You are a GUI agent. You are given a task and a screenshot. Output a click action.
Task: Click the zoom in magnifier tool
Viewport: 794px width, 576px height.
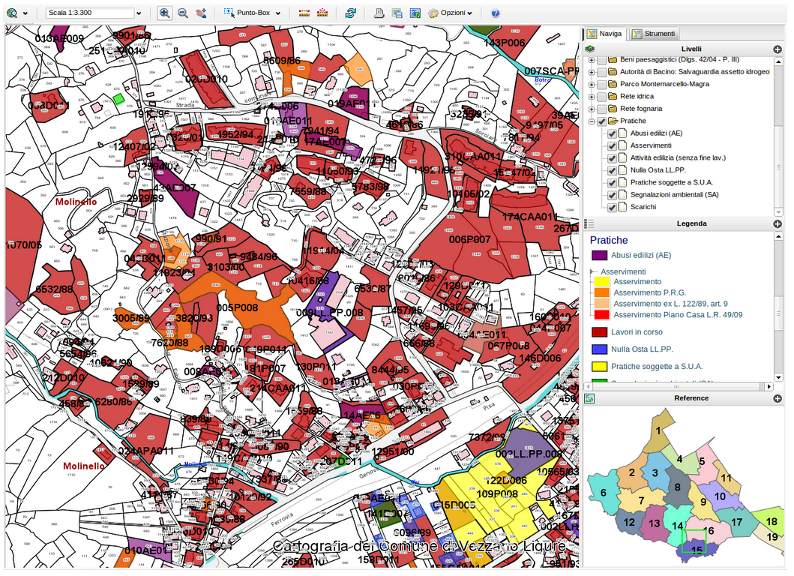click(164, 13)
